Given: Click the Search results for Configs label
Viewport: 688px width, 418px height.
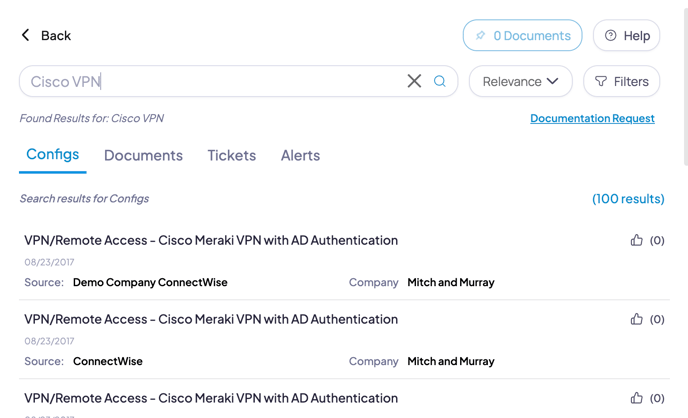Looking at the screenshot, I should point(84,199).
